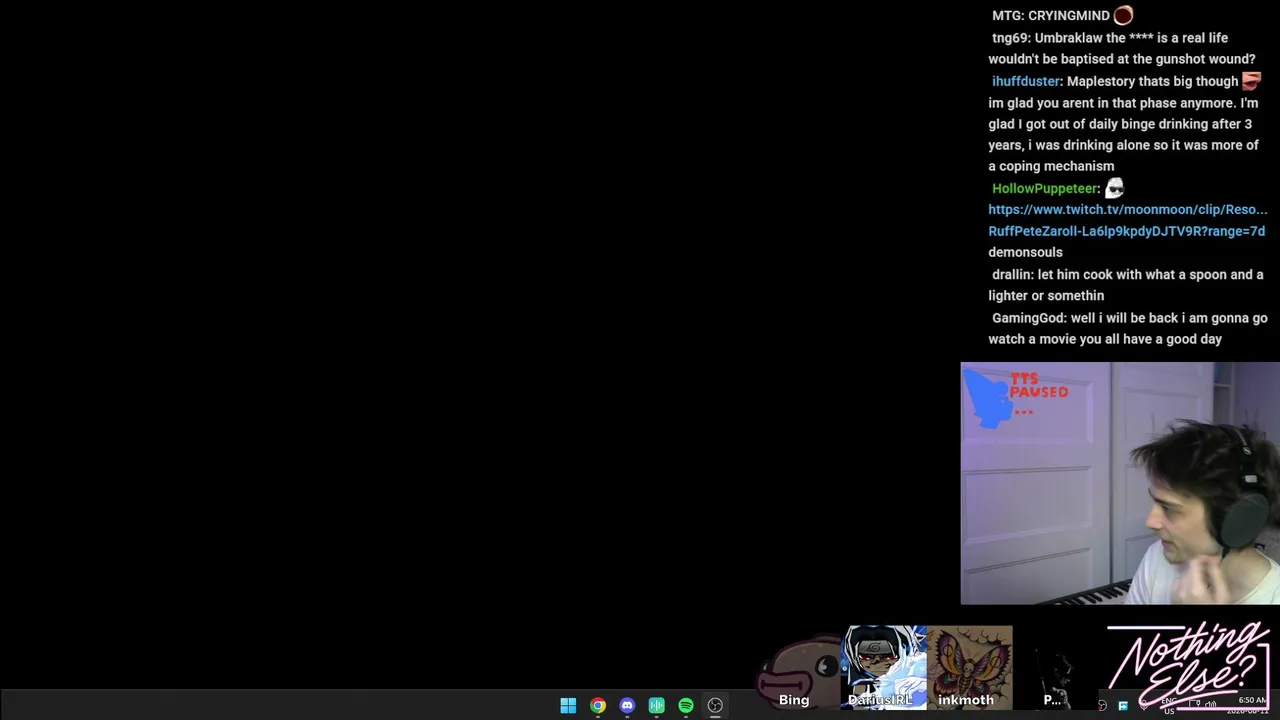The height and width of the screenshot is (720, 1280).
Task: Click the inkmoth moth avatar thumbnail
Action: pos(970,667)
